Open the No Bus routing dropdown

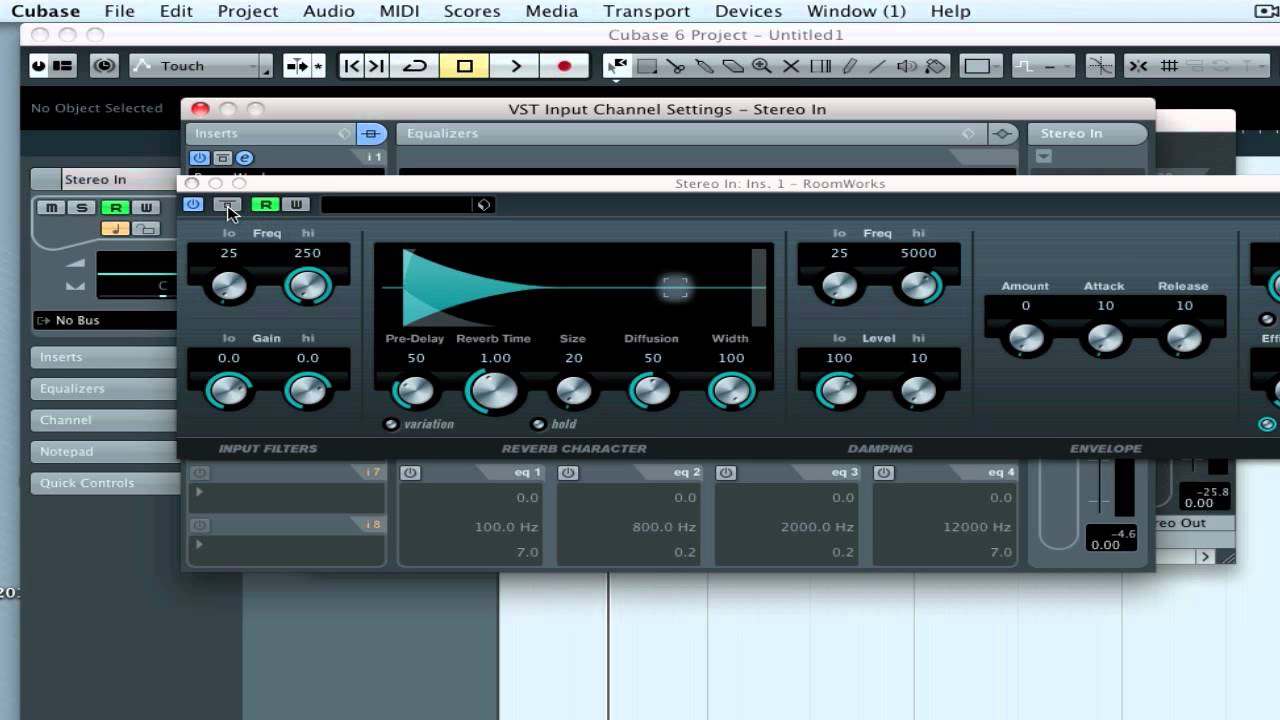pos(105,320)
